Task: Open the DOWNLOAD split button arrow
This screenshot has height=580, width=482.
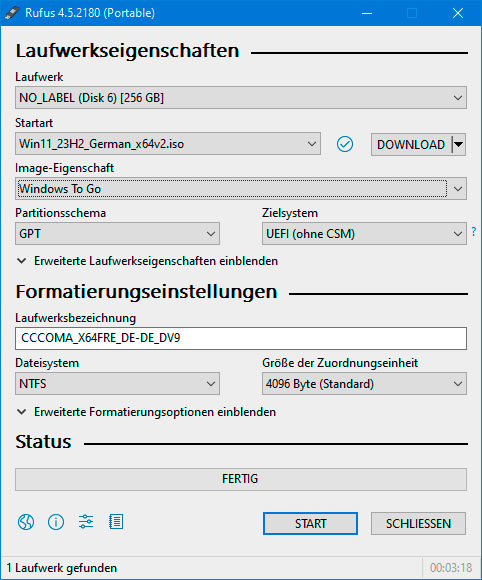Action: point(459,144)
